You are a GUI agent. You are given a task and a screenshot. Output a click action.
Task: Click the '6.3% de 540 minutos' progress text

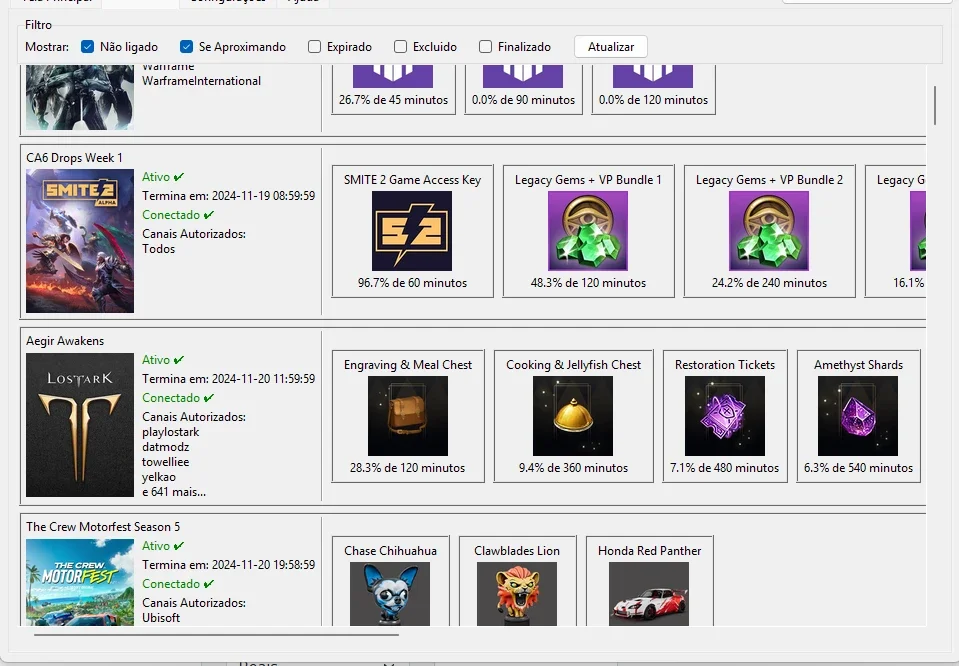[x=858, y=468]
